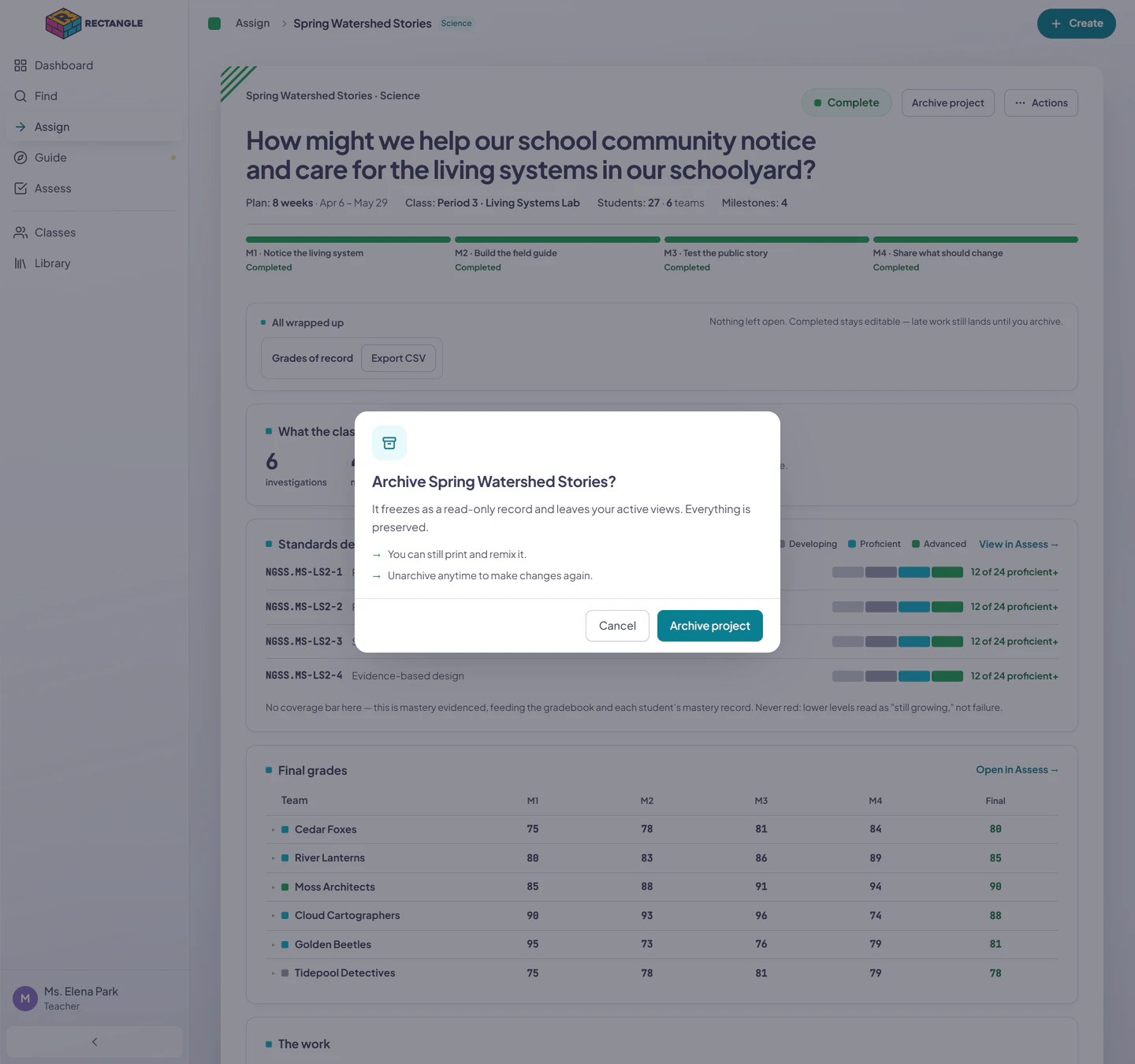Image resolution: width=1135 pixels, height=1064 pixels.
Task: Click the Library books icon
Action: tap(20, 263)
